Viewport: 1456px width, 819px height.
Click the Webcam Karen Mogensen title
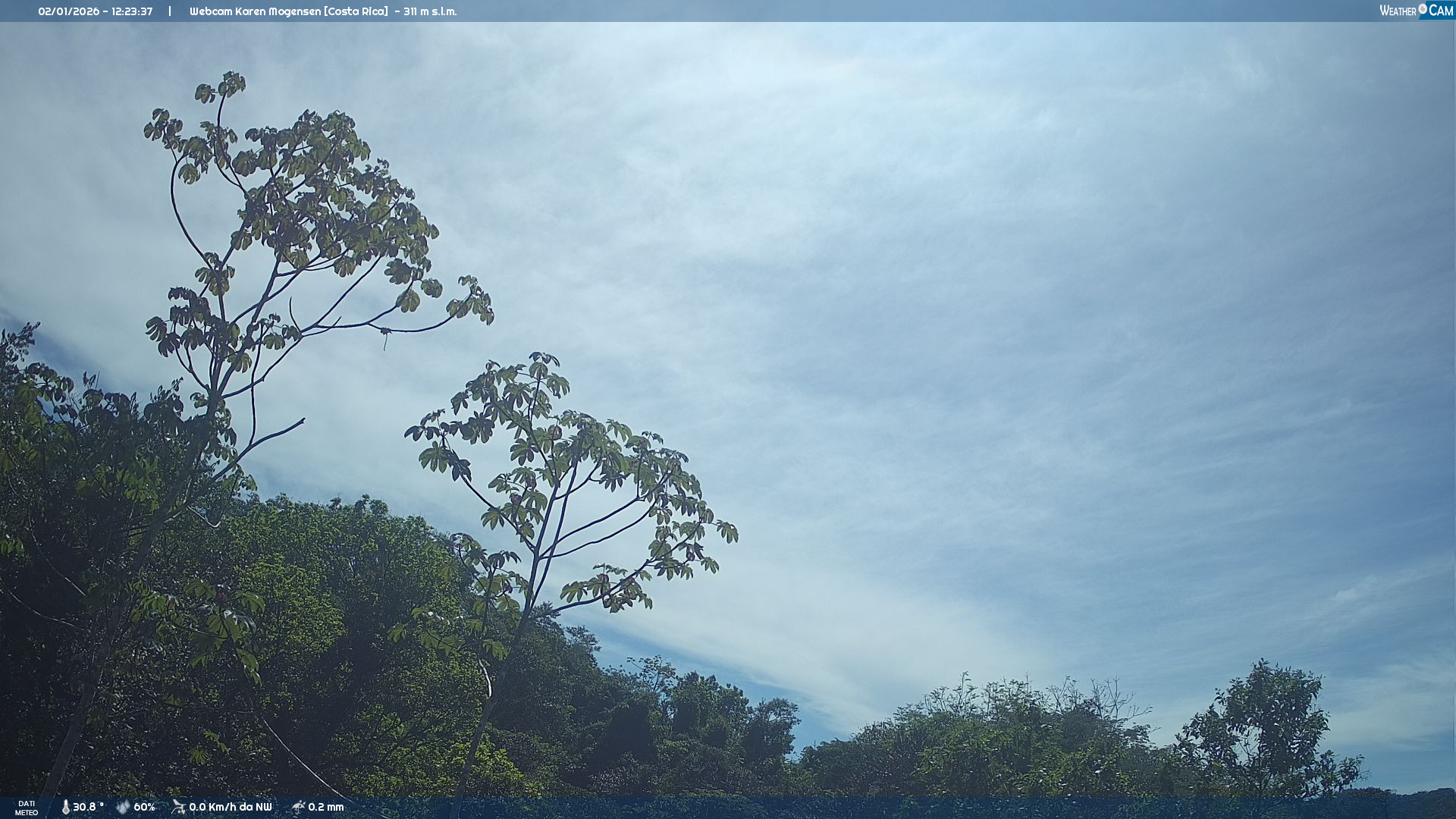pos(255,11)
